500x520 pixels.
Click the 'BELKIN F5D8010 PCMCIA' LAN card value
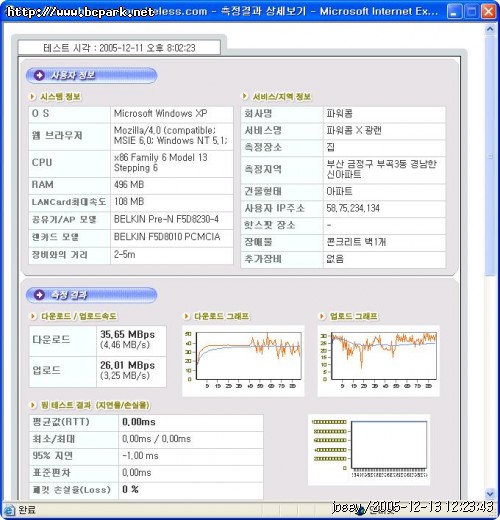pos(167,237)
